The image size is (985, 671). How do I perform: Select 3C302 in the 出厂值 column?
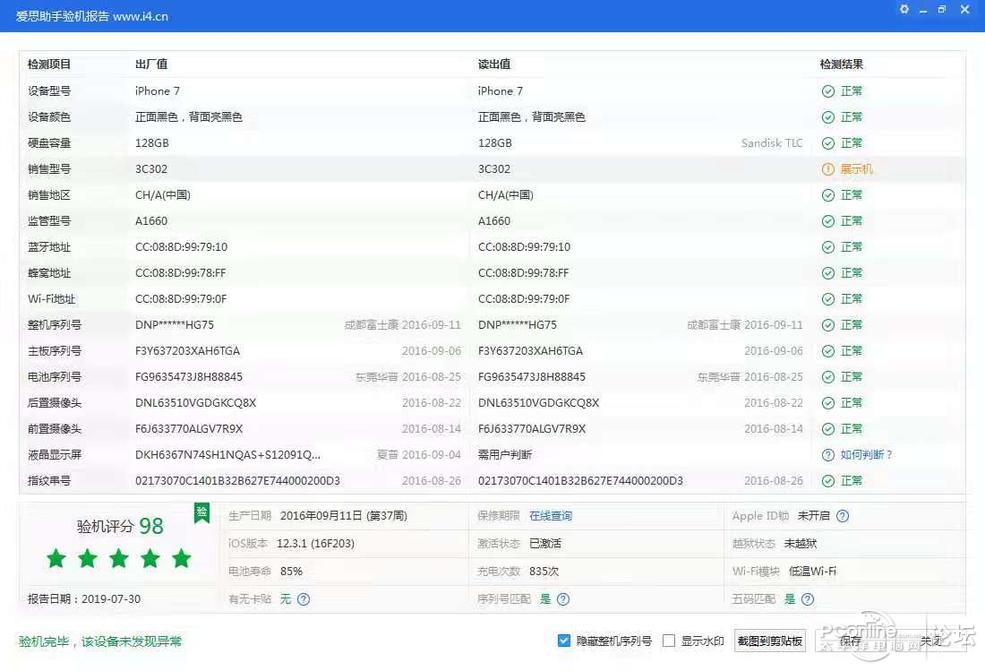(x=151, y=169)
